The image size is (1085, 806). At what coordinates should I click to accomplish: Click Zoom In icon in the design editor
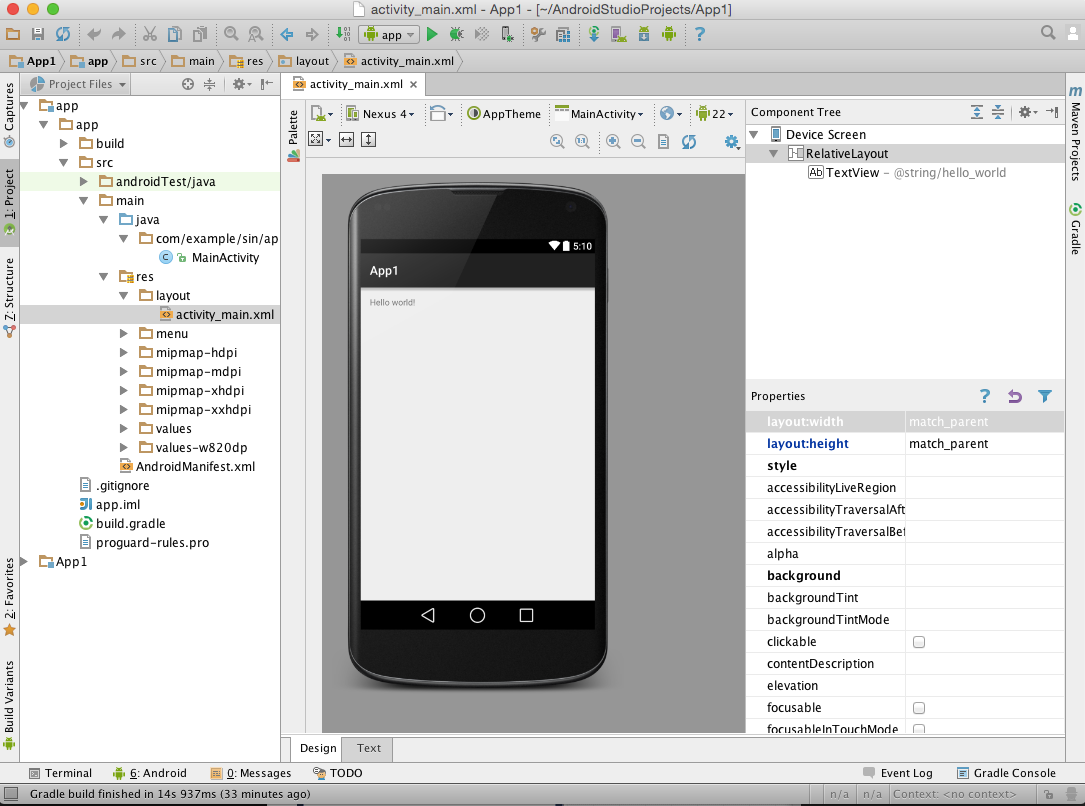click(x=613, y=141)
